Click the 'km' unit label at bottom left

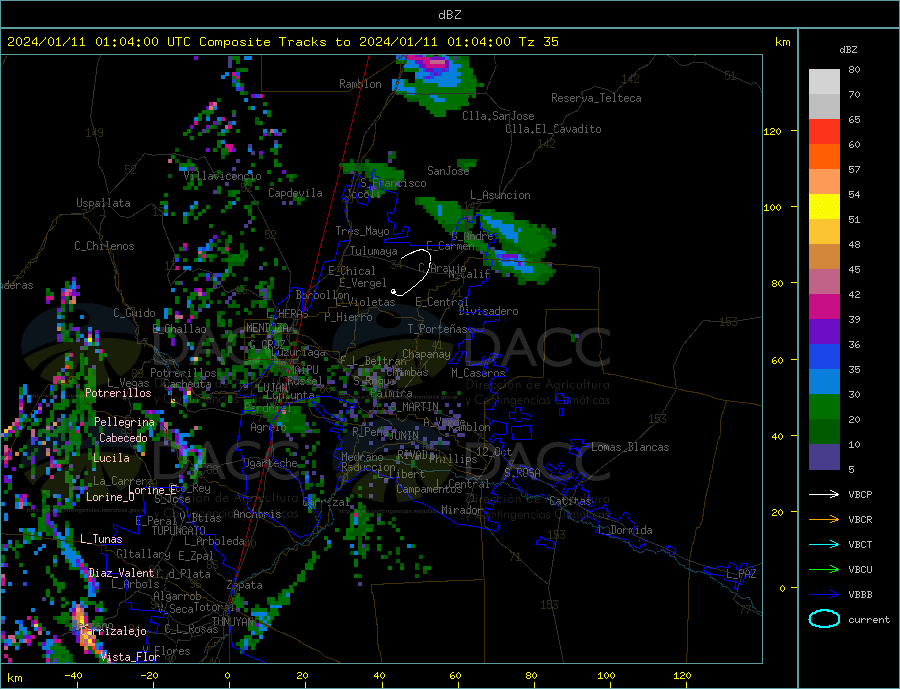[15, 678]
